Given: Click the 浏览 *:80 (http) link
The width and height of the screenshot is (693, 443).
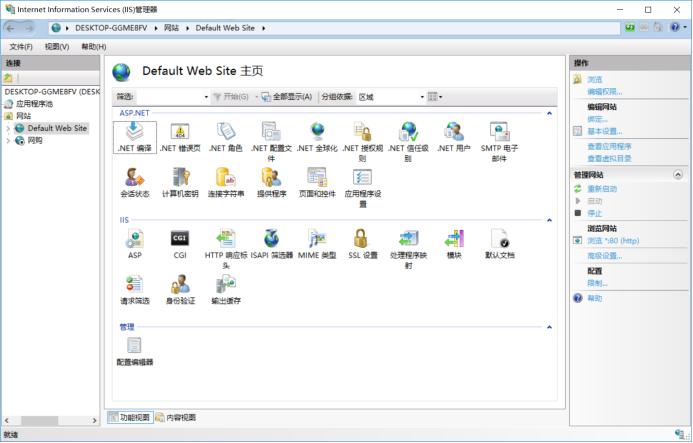Looking at the screenshot, I should tap(613, 241).
